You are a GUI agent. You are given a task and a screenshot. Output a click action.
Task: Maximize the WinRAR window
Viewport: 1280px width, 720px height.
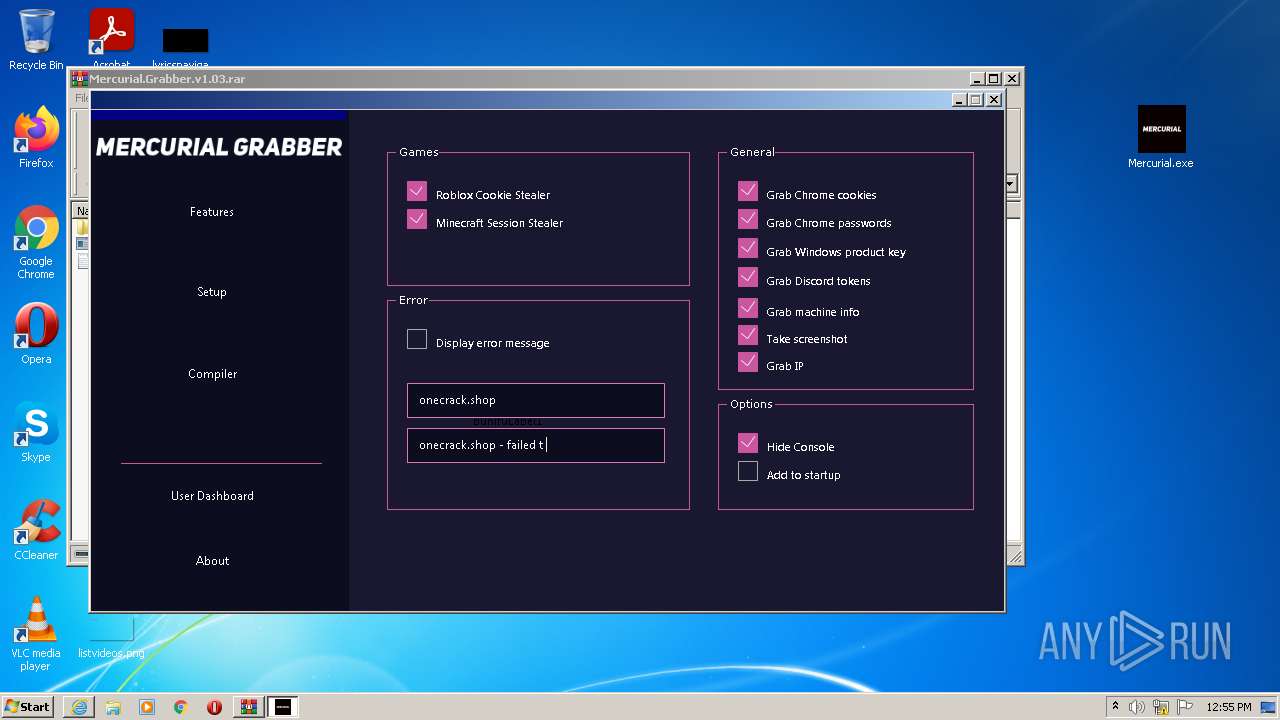coord(994,79)
